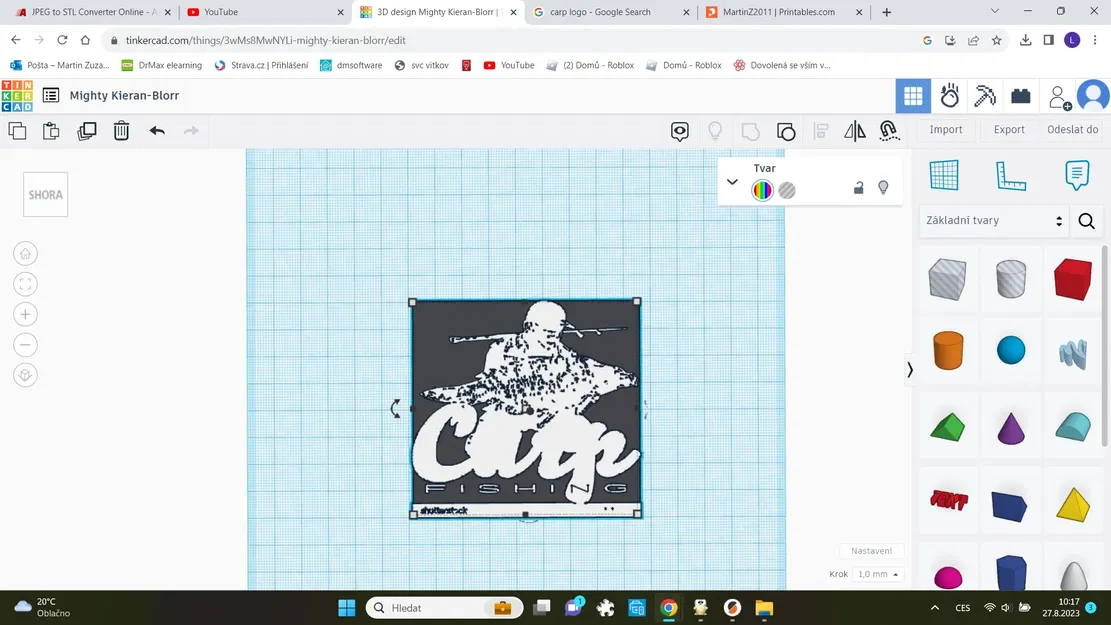Screen dimensions: 1111x625
Task: Switch to the carp logo Google Search tab
Action: point(600,12)
